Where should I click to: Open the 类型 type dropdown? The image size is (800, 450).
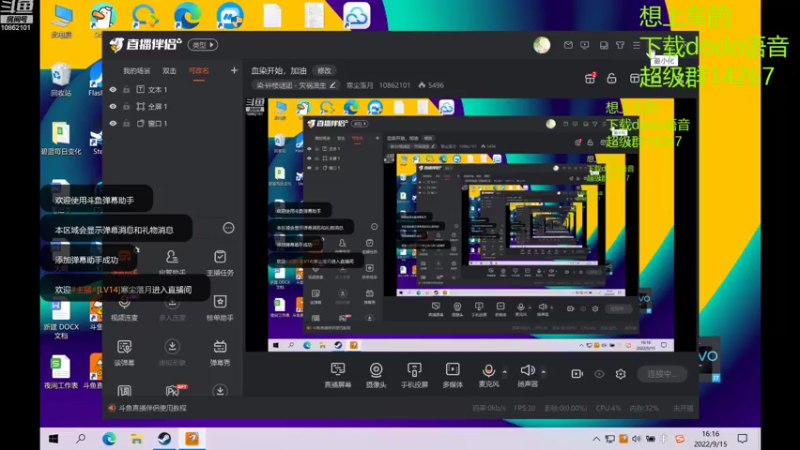pyautogui.click(x=203, y=45)
